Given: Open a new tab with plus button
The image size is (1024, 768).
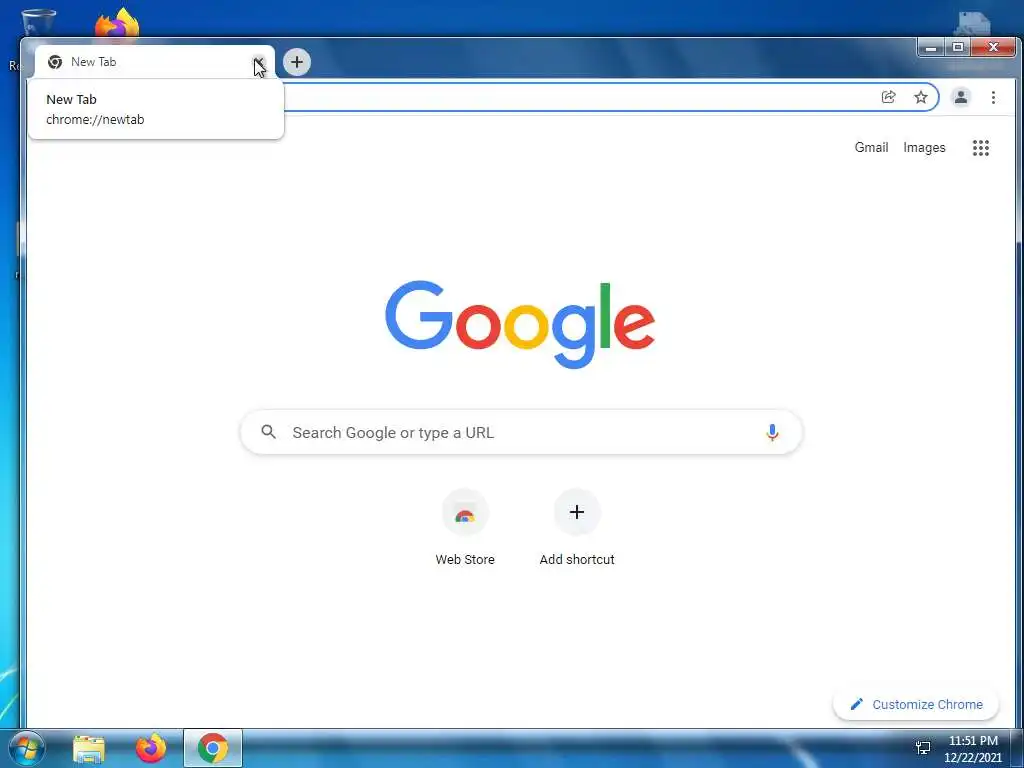Looking at the screenshot, I should coord(297,62).
